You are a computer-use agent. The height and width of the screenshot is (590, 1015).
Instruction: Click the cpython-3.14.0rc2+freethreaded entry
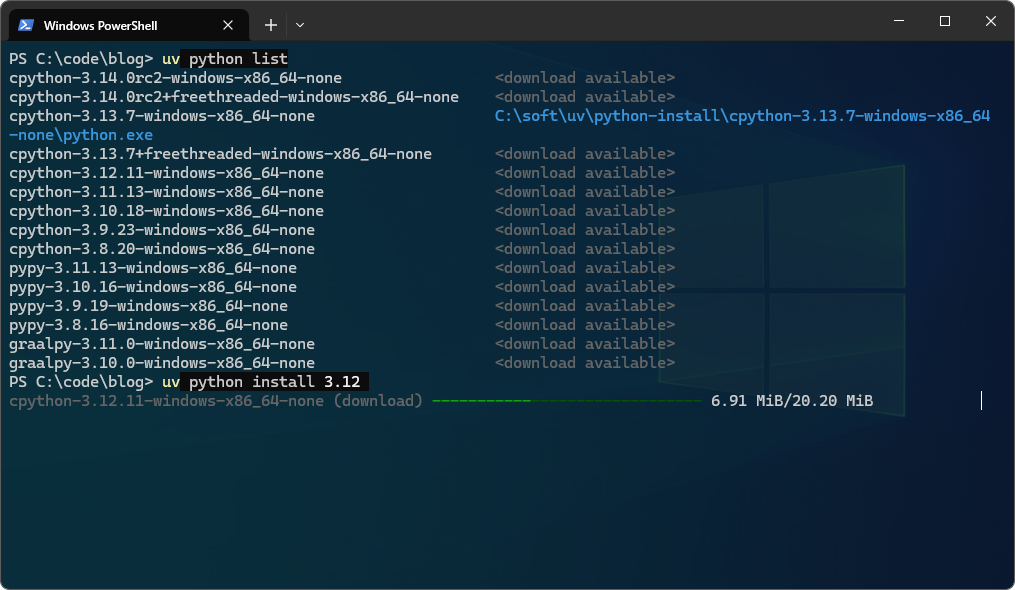234,96
